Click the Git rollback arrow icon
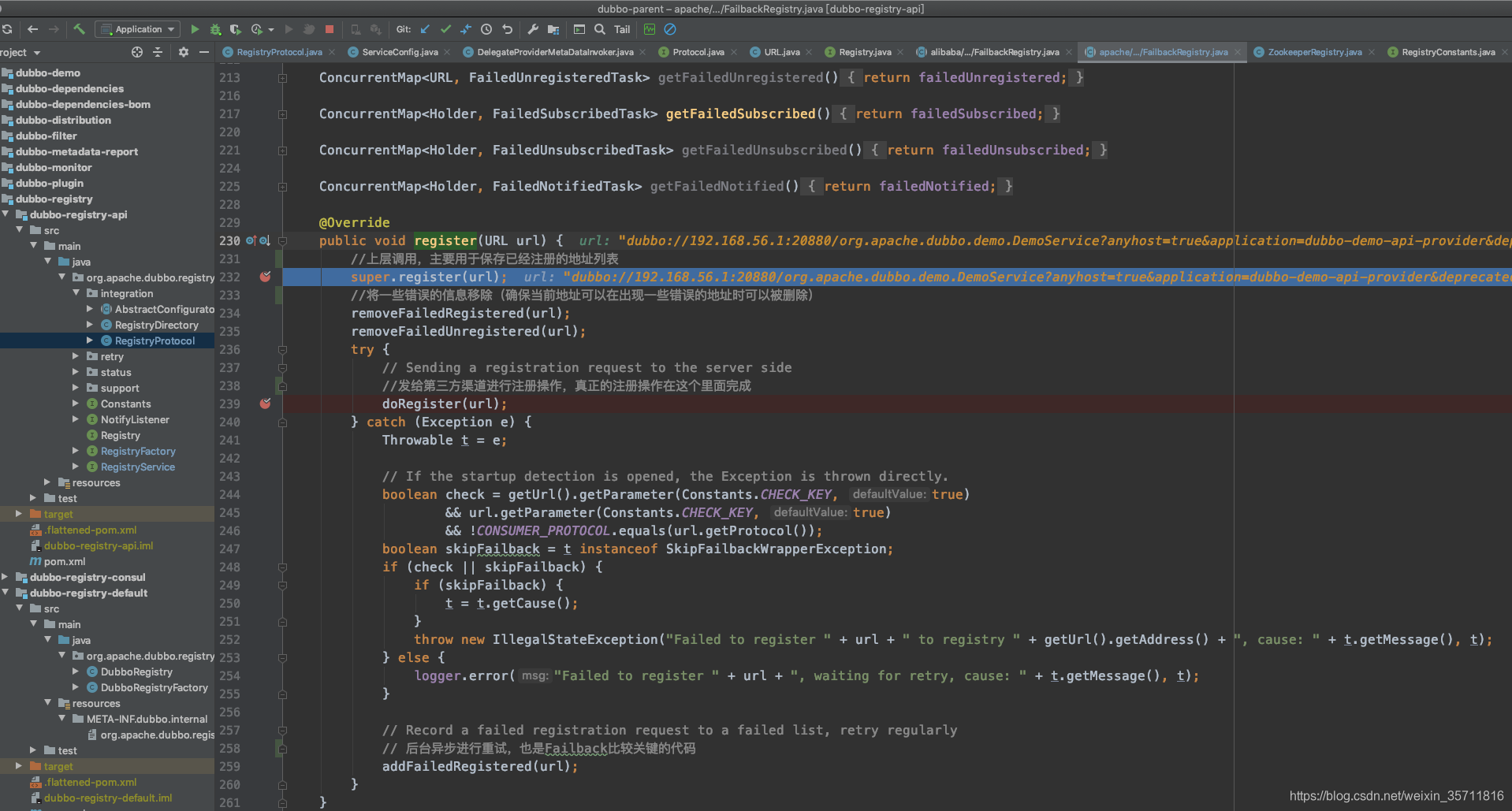The image size is (1512, 811). [x=507, y=29]
